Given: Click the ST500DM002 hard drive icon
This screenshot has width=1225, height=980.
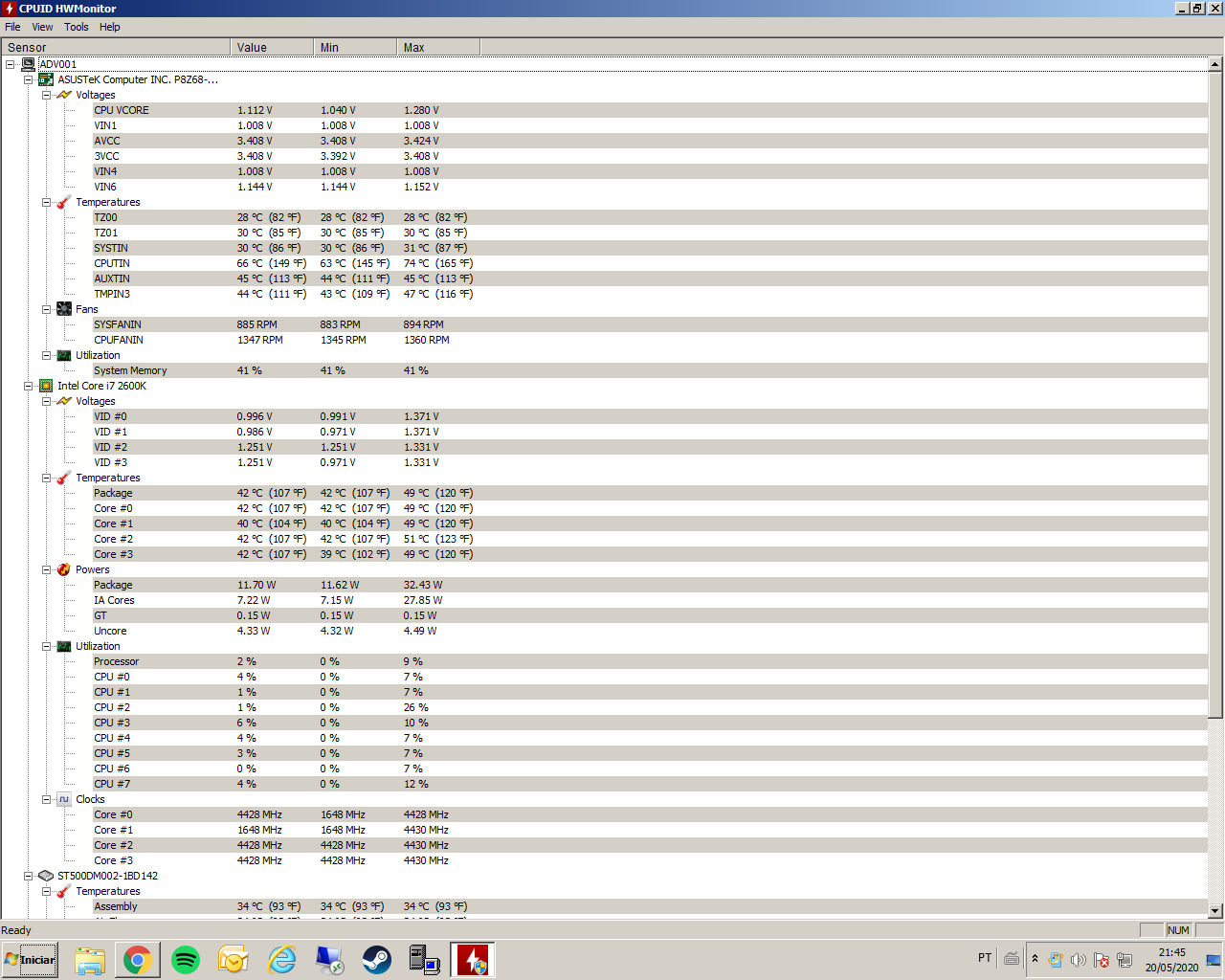Looking at the screenshot, I should click(46, 876).
